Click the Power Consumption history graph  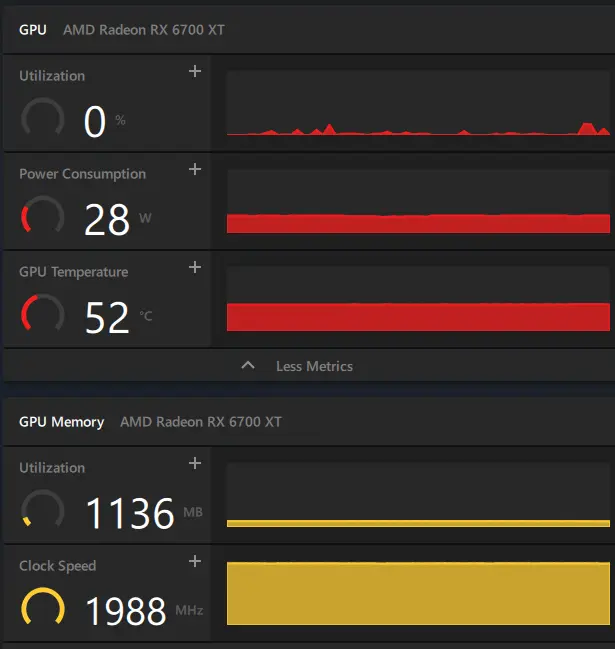pos(418,202)
